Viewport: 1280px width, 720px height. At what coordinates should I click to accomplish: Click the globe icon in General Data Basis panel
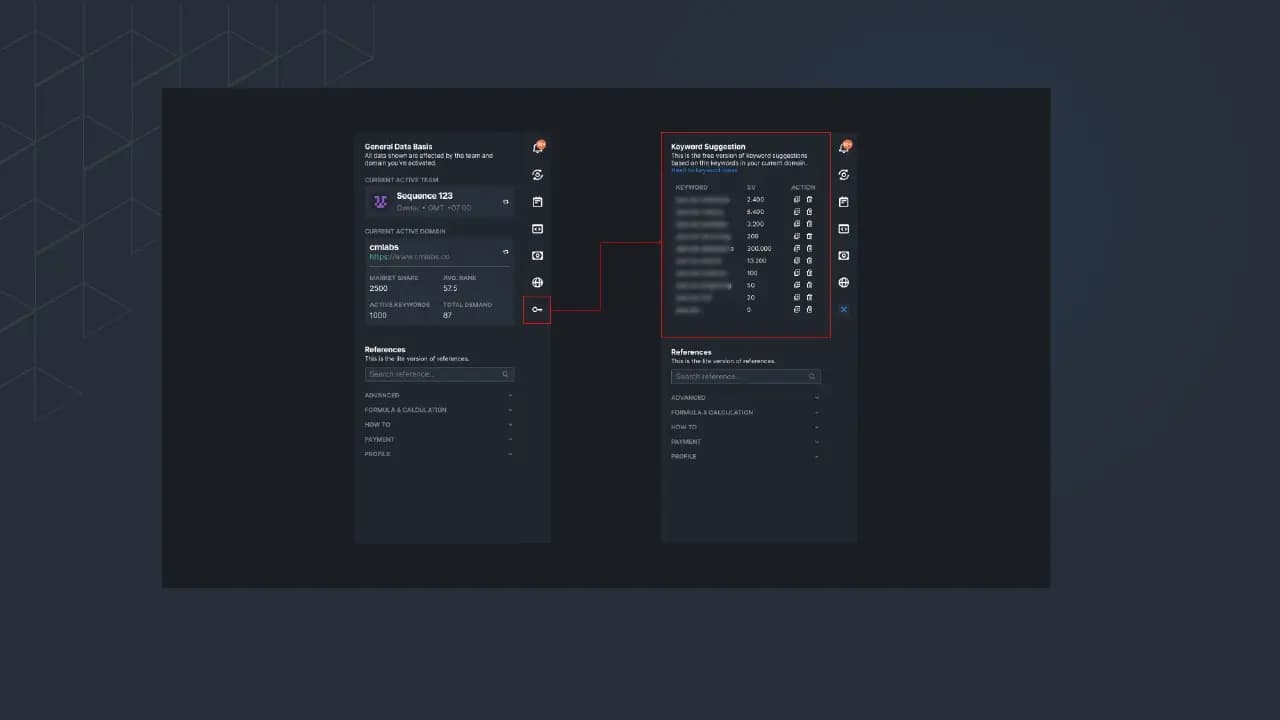point(537,283)
